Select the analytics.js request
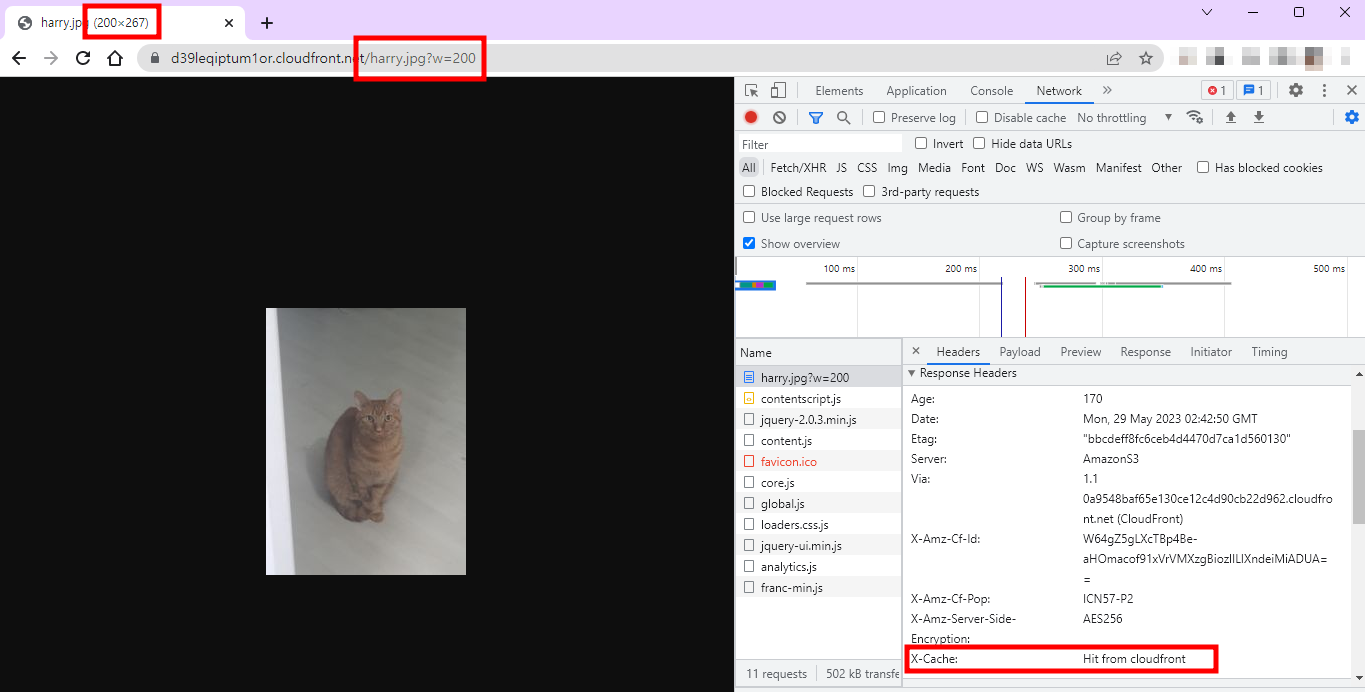The image size is (1365, 692). click(x=819, y=566)
